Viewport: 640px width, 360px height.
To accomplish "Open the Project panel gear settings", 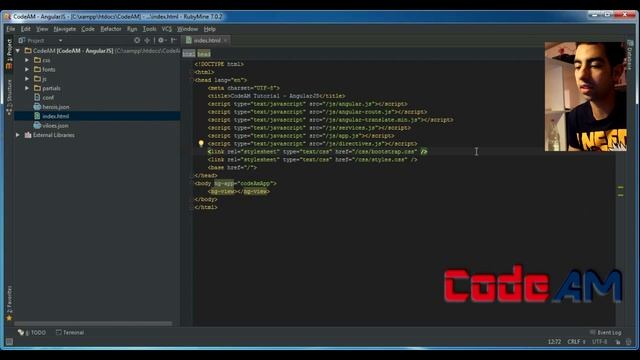I will coord(162,40).
